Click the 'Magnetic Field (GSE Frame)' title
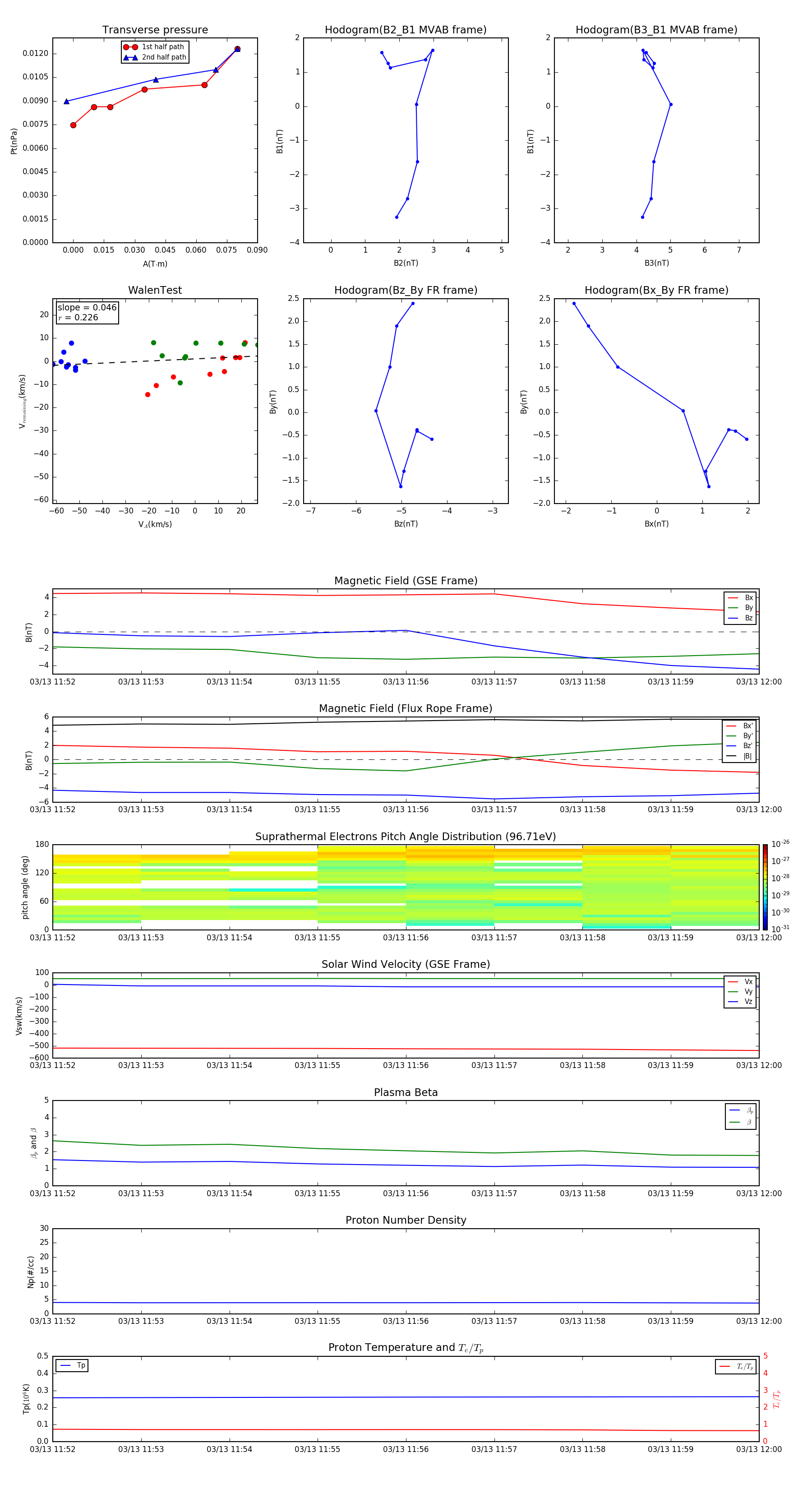812x1489 pixels. pos(406,581)
